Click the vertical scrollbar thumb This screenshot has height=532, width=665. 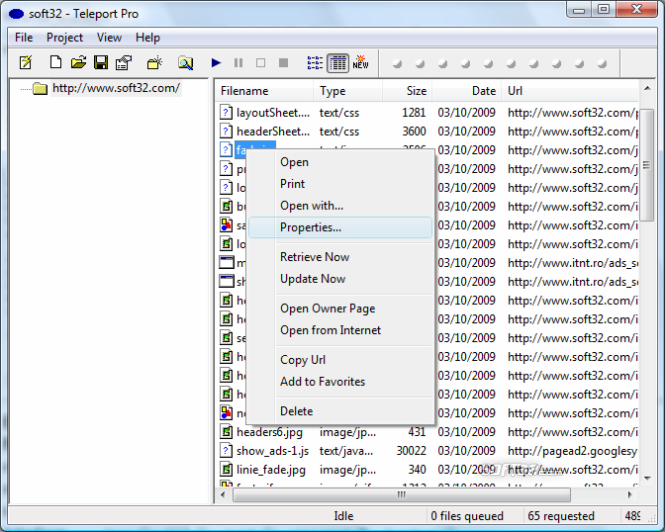[x=647, y=165]
